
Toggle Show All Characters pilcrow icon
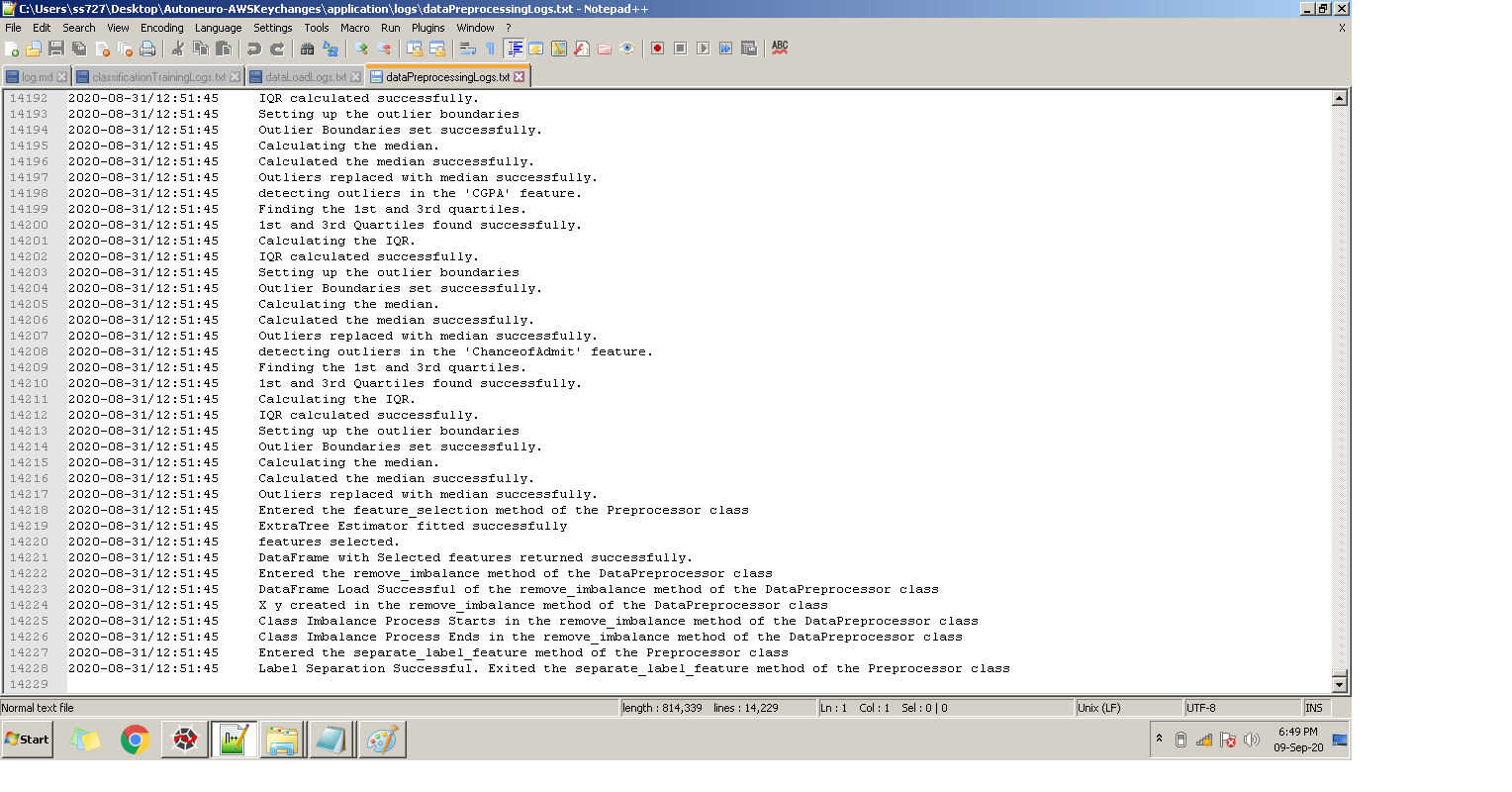[x=490, y=49]
